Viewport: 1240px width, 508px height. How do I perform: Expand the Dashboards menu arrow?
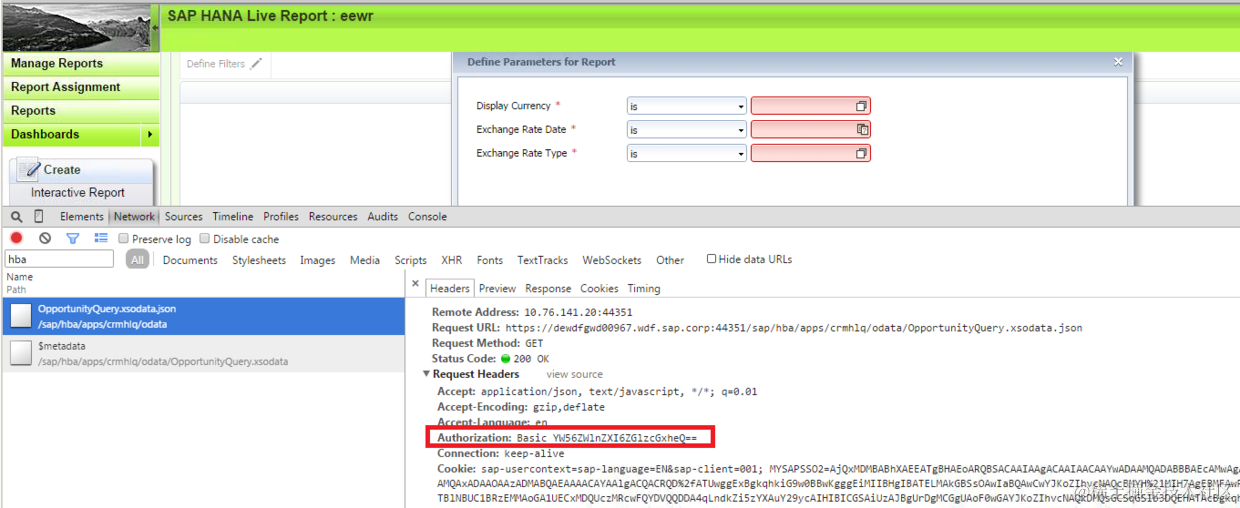click(x=150, y=135)
